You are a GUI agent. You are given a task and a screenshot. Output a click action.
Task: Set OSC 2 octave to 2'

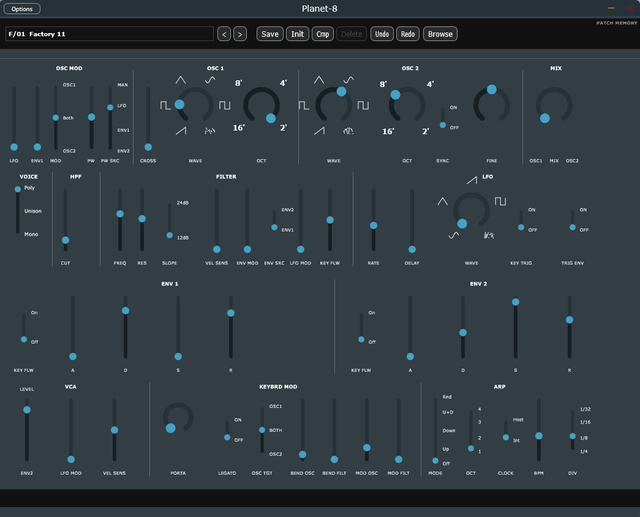coord(425,131)
